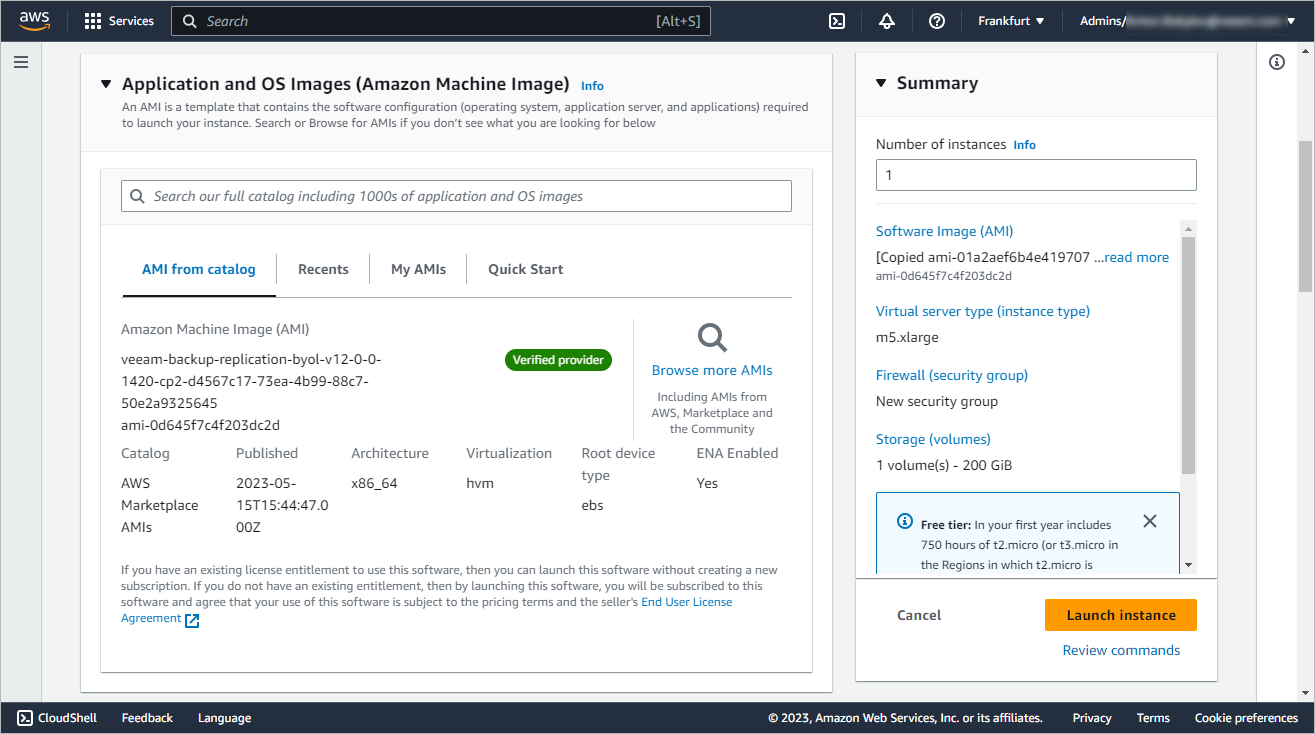Click read more in Software Image
This screenshot has height=734, width=1315.
(x=1137, y=257)
